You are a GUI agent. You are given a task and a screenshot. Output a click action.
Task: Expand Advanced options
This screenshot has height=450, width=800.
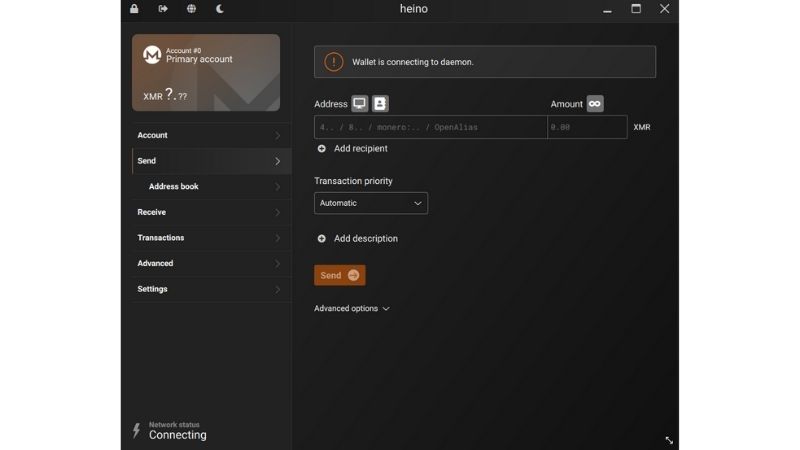click(x=352, y=308)
